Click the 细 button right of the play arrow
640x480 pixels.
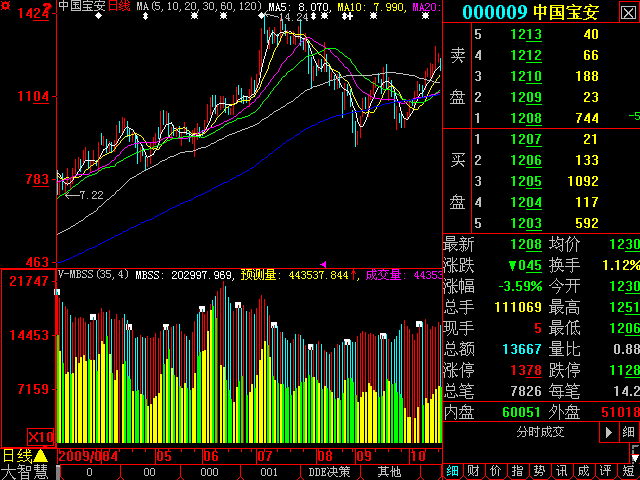[x=629, y=432]
